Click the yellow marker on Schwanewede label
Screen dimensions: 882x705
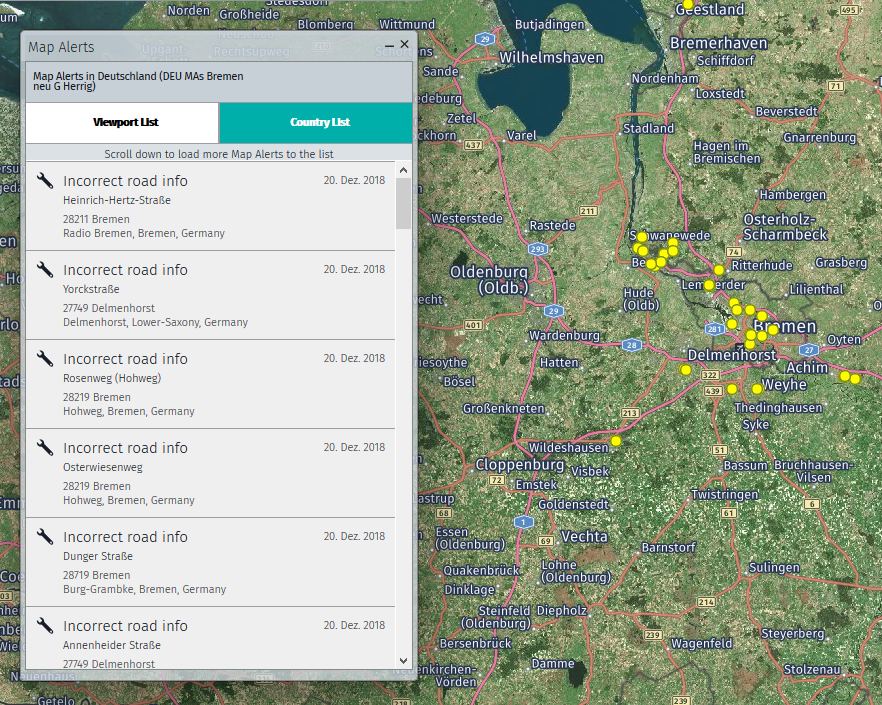[x=642, y=237]
